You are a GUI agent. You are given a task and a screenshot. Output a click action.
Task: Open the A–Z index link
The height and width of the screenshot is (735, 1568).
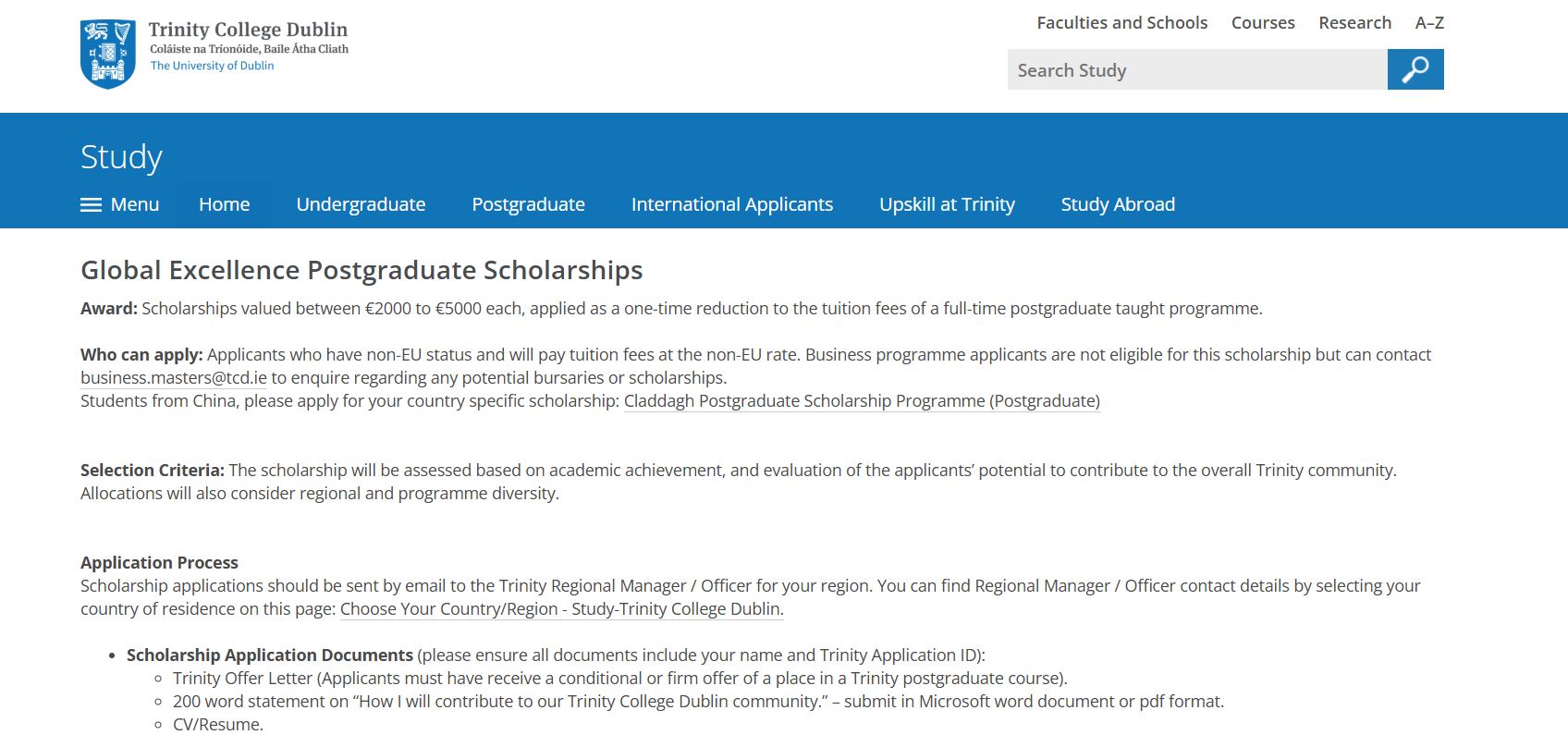pyautogui.click(x=1429, y=23)
